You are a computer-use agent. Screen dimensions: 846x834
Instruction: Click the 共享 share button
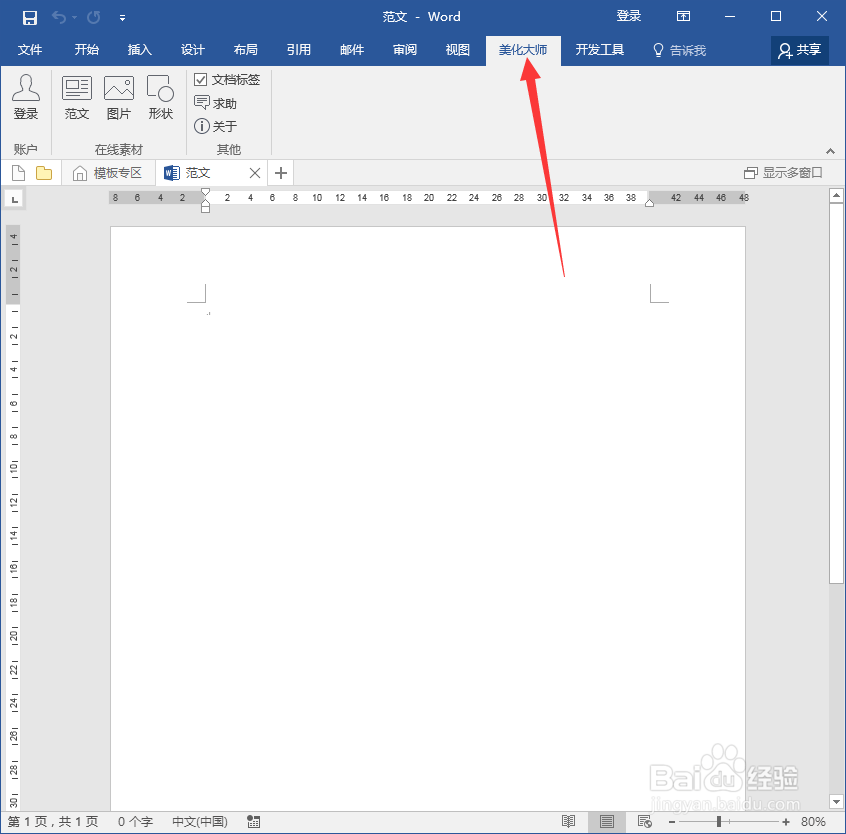point(800,50)
